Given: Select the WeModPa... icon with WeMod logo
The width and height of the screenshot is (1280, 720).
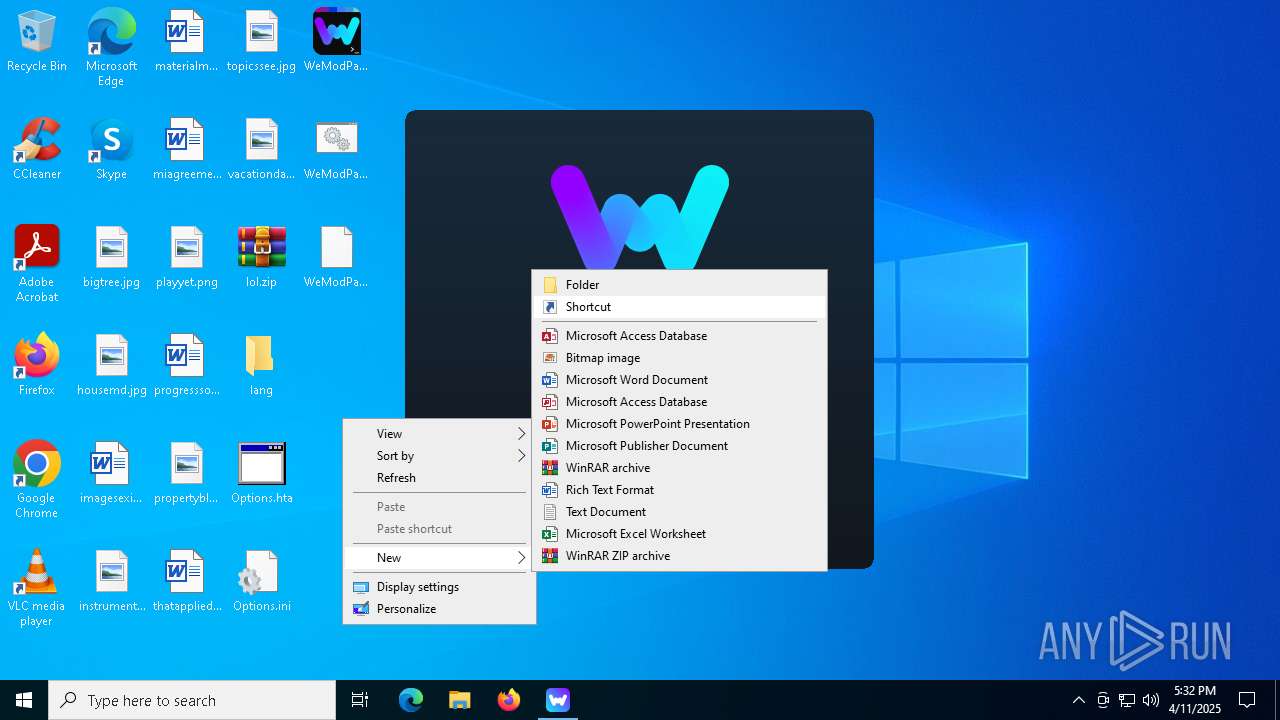Looking at the screenshot, I should (336, 42).
